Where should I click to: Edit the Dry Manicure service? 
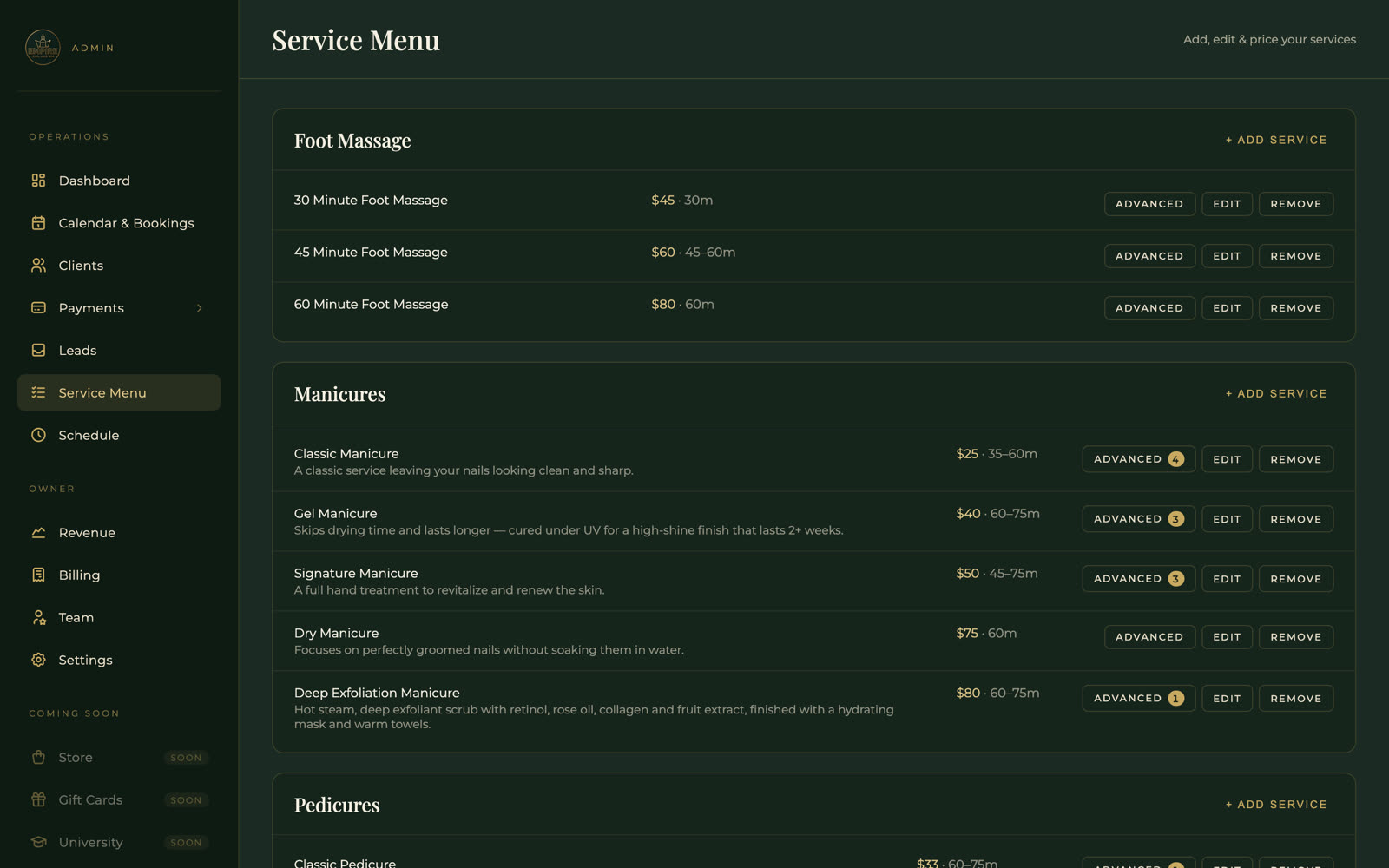[1227, 637]
